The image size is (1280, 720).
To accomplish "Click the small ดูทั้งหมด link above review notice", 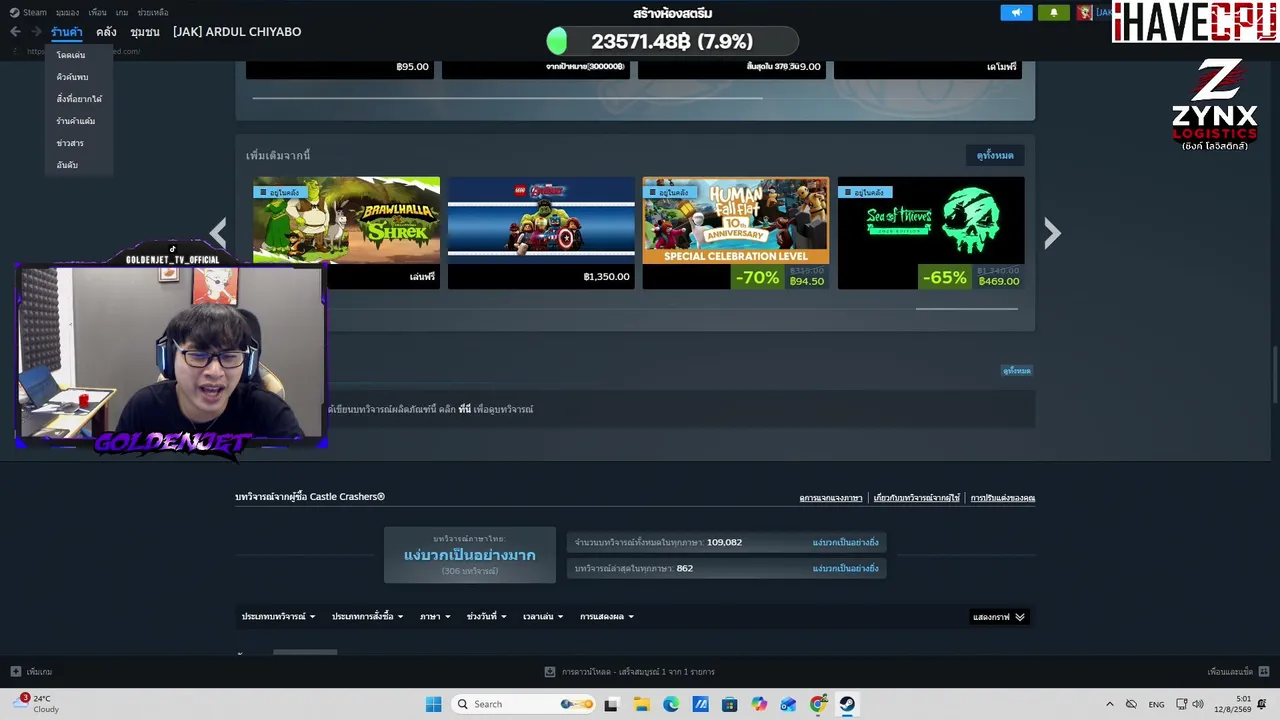I will pos(1017,371).
